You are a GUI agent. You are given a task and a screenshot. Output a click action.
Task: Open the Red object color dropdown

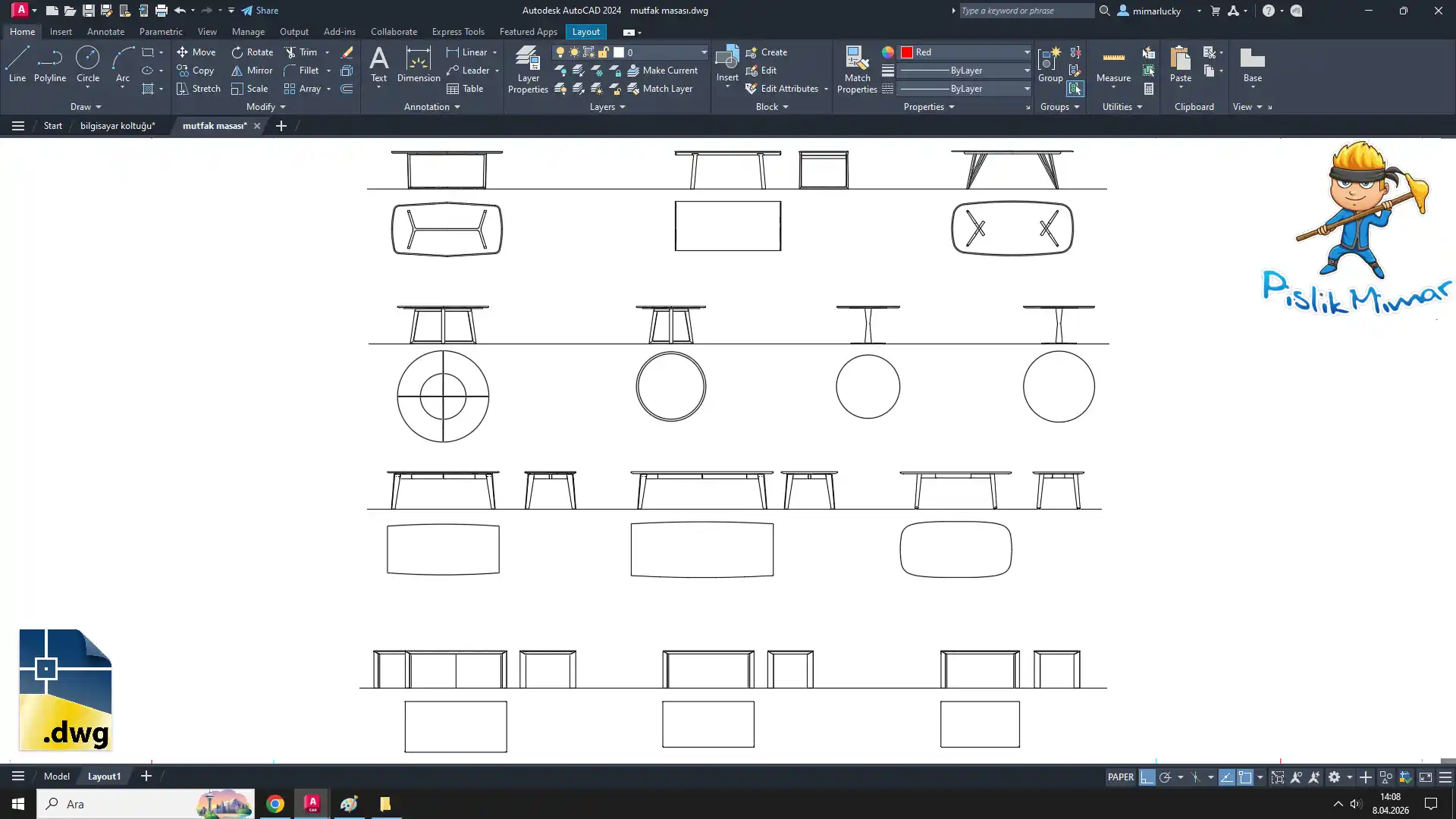tap(1027, 52)
